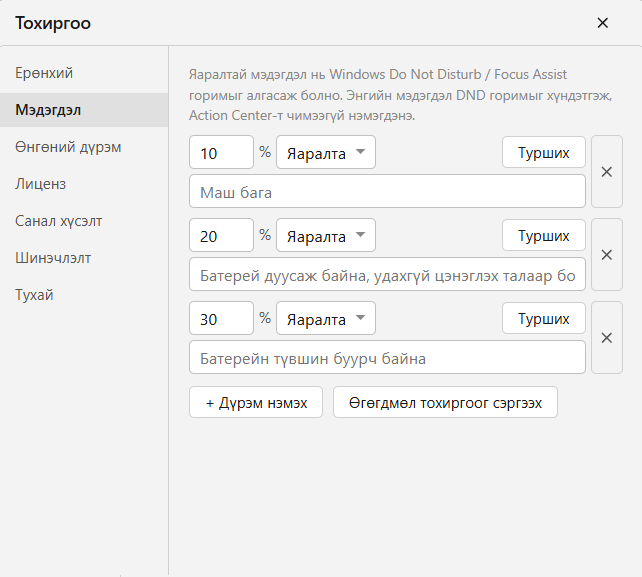The image size is (642, 577).
Task: Open Яаралта dropdown for 10% rule
Action: pos(326,152)
